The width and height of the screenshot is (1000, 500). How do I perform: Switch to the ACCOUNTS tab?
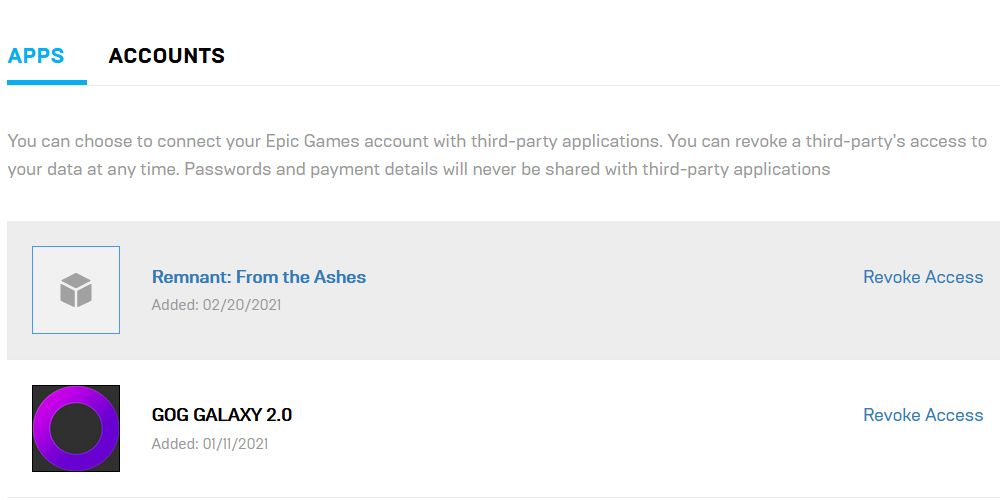click(166, 55)
